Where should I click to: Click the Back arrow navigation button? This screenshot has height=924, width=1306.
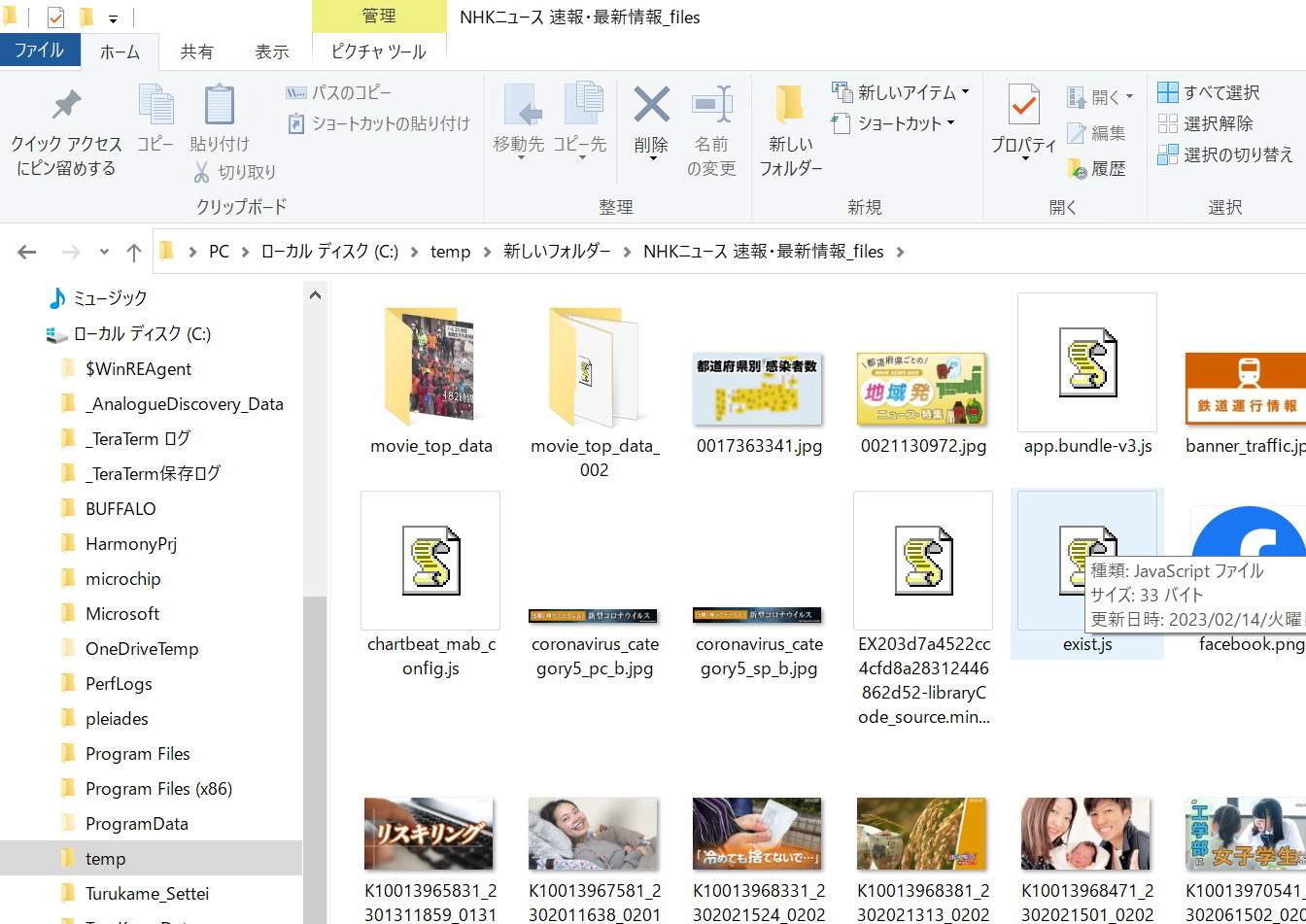27,253
